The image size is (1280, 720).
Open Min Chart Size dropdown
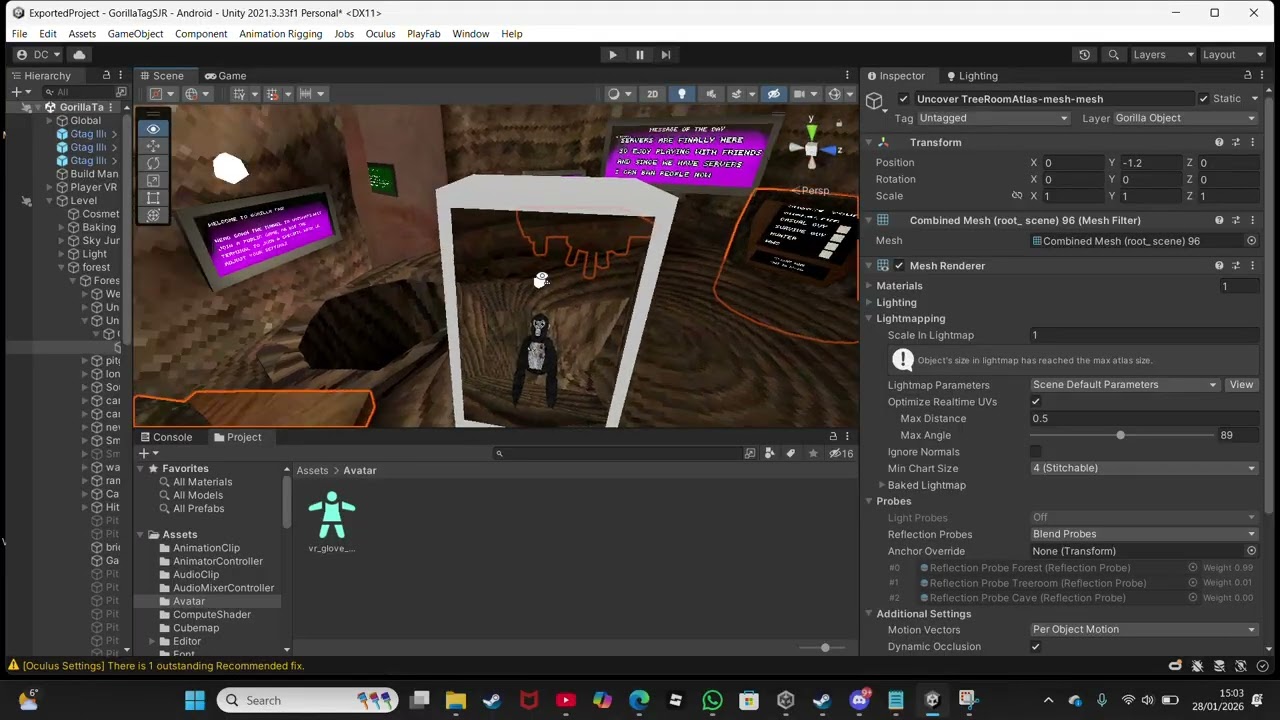1144,468
